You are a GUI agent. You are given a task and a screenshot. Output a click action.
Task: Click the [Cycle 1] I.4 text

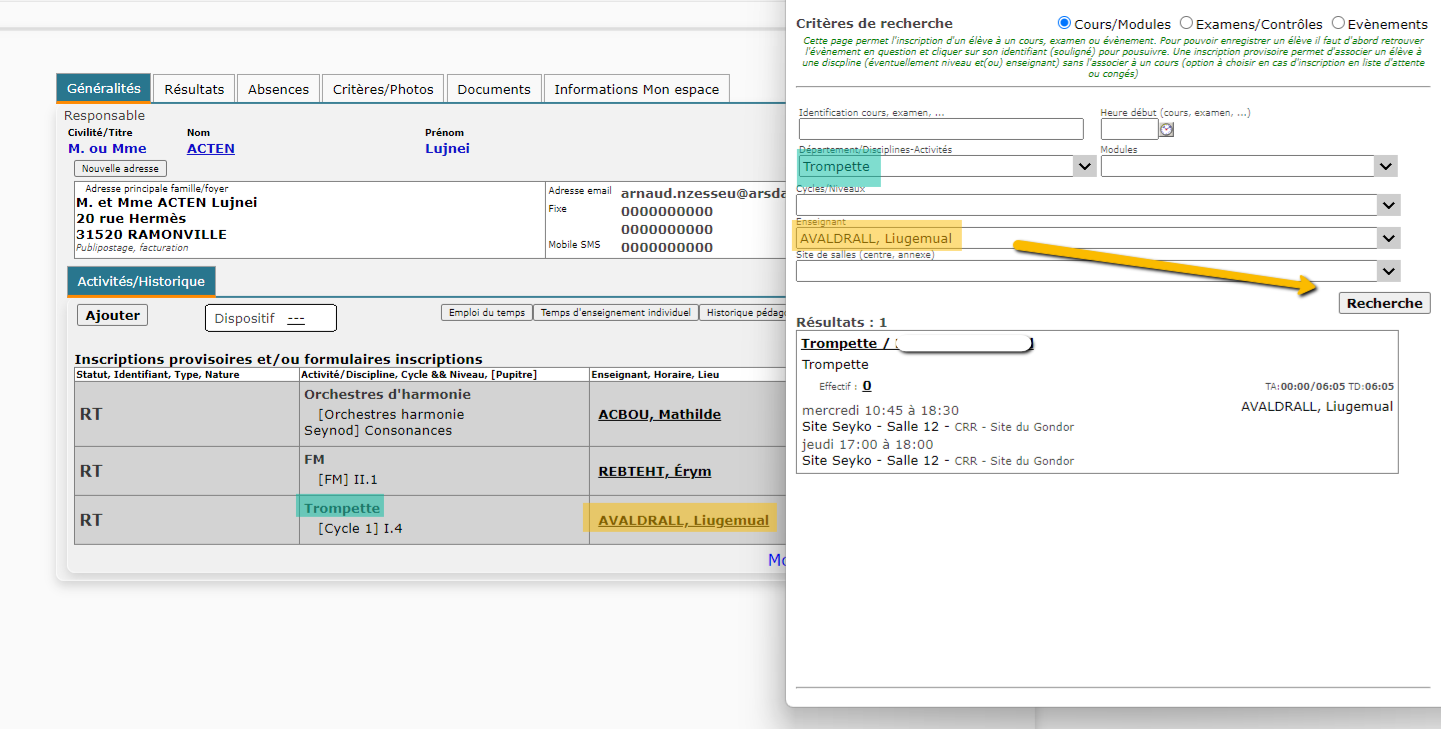tap(360, 528)
